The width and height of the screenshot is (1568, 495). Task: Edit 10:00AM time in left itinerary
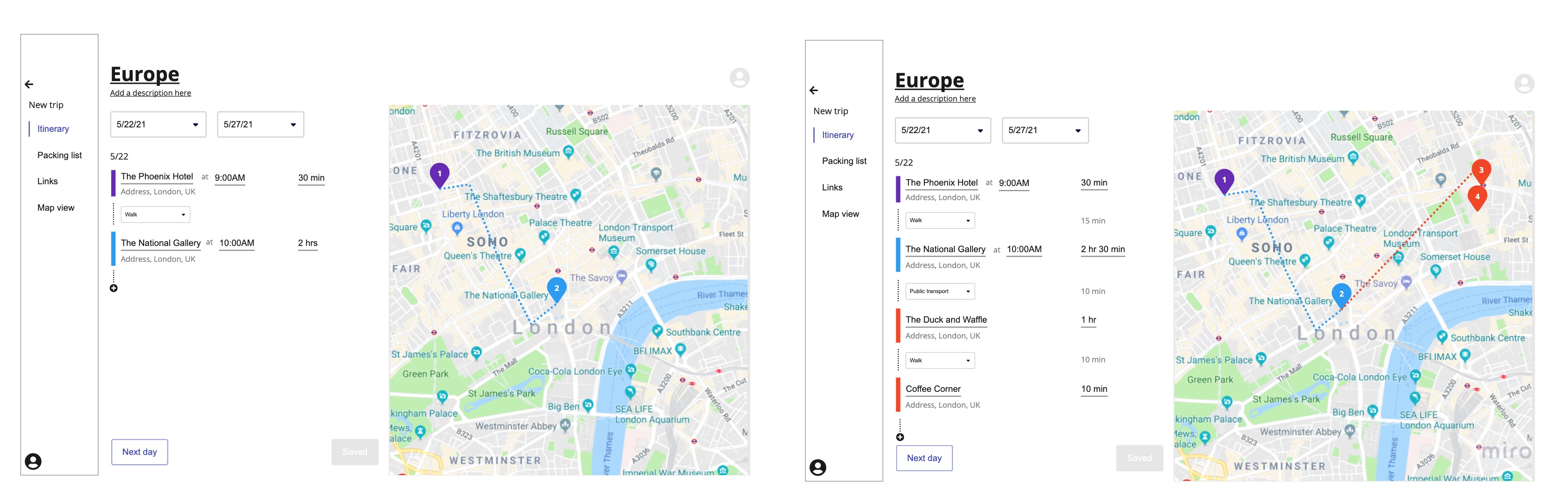pyautogui.click(x=237, y=243)
